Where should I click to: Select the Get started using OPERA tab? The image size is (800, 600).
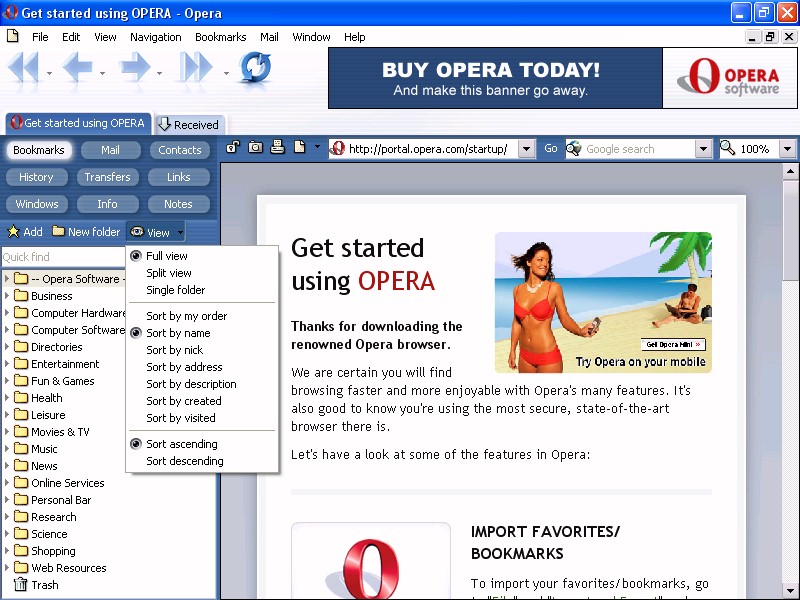click(79, 123)
